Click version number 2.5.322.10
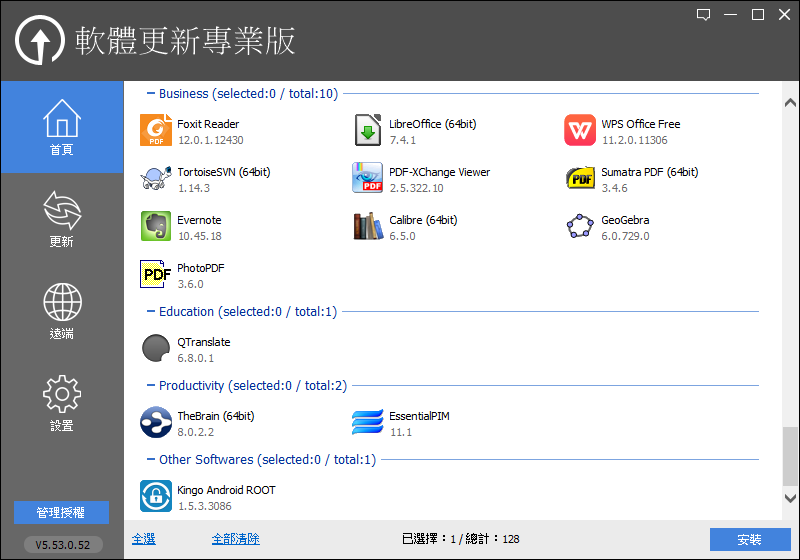The height and width of the screenshot is (560, 800). [416, 188]
